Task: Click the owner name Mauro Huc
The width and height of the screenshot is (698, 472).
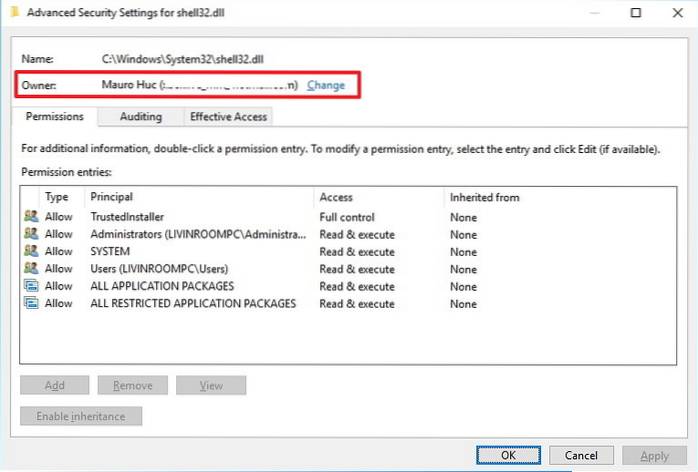Action: [129, 85]
